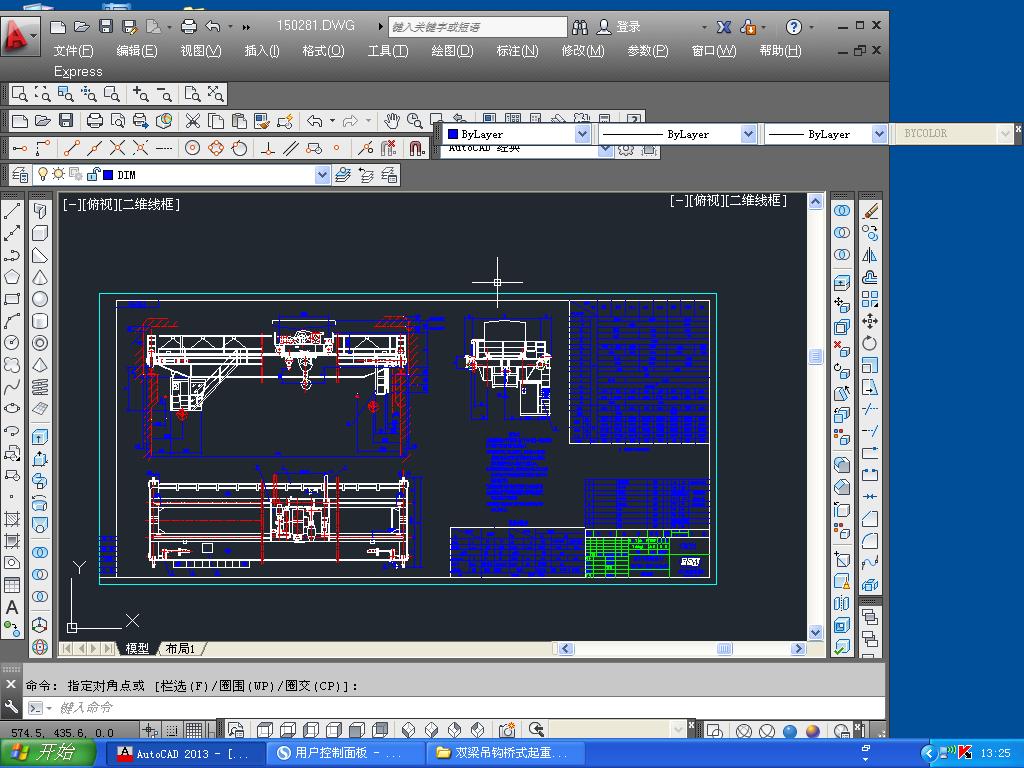
Task: Open the ByLayer color dropdown
Action: 582,134
